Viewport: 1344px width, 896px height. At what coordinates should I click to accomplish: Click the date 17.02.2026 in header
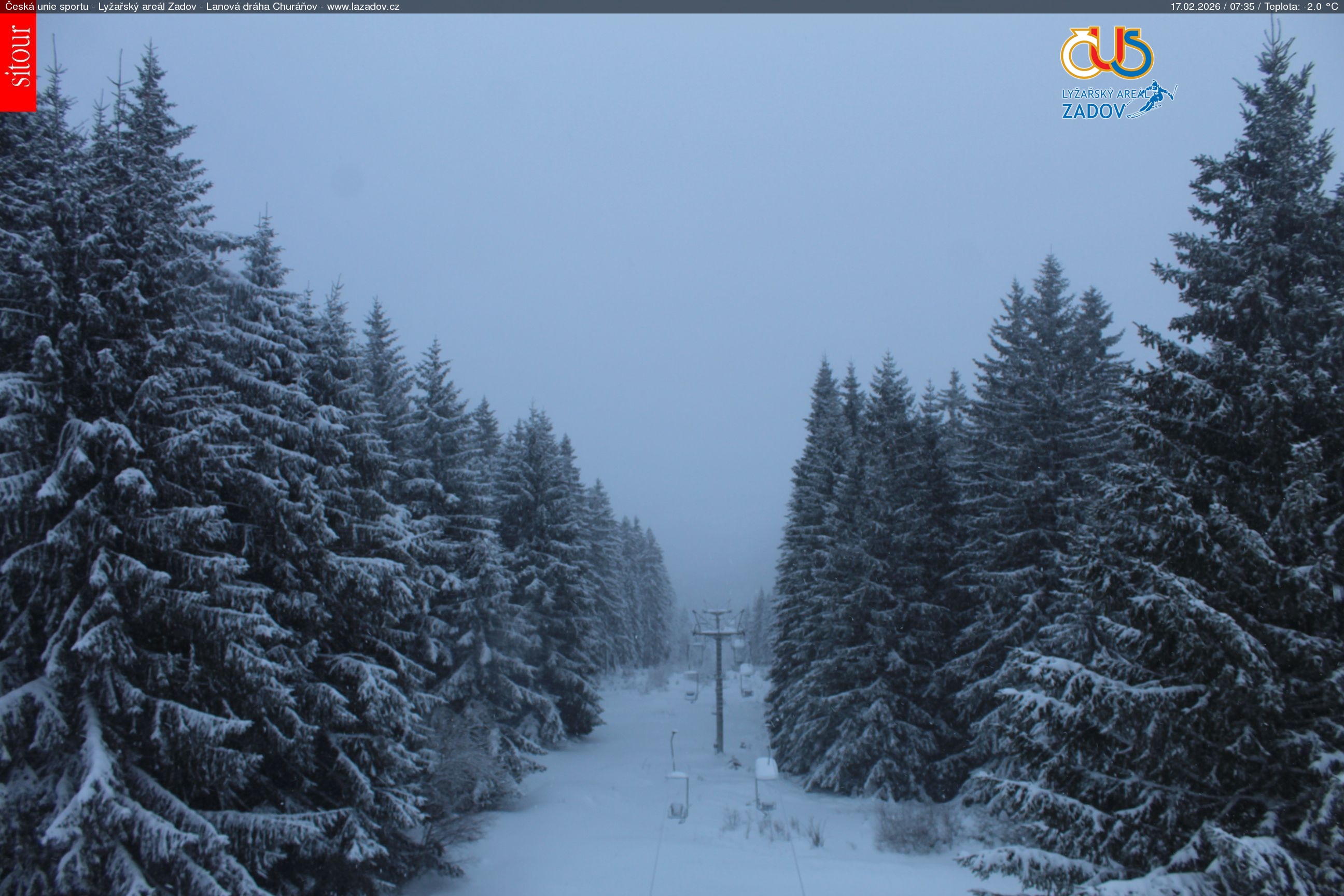(x=1195, y=6)
